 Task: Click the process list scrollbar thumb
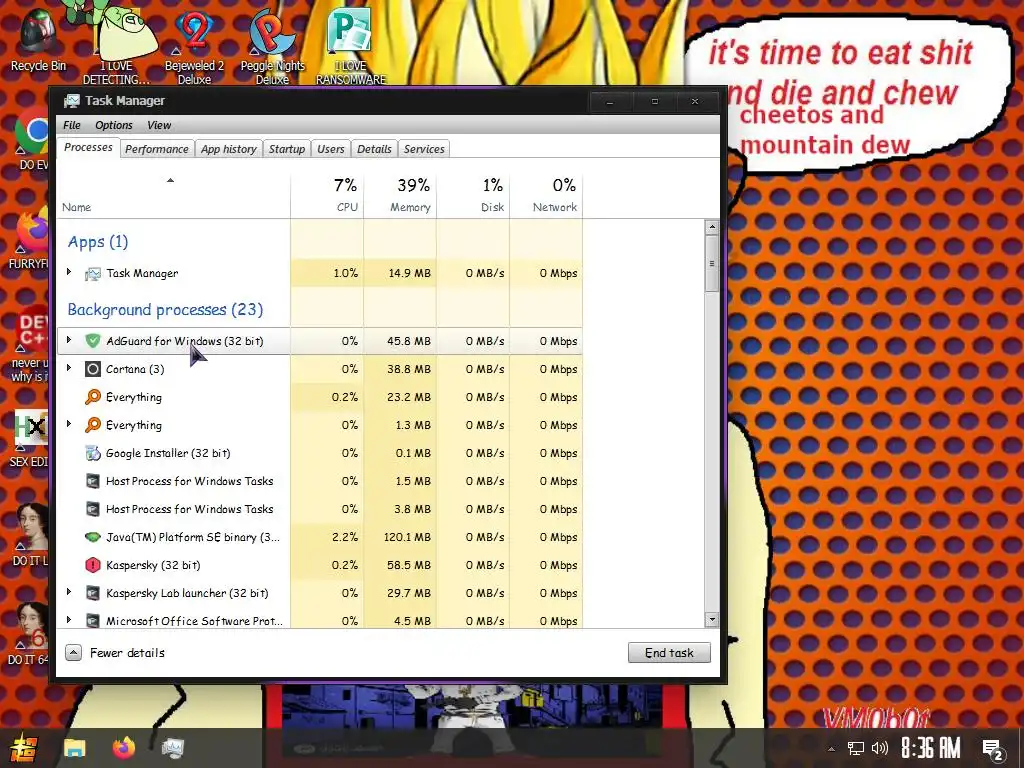(x=712, y=263)
